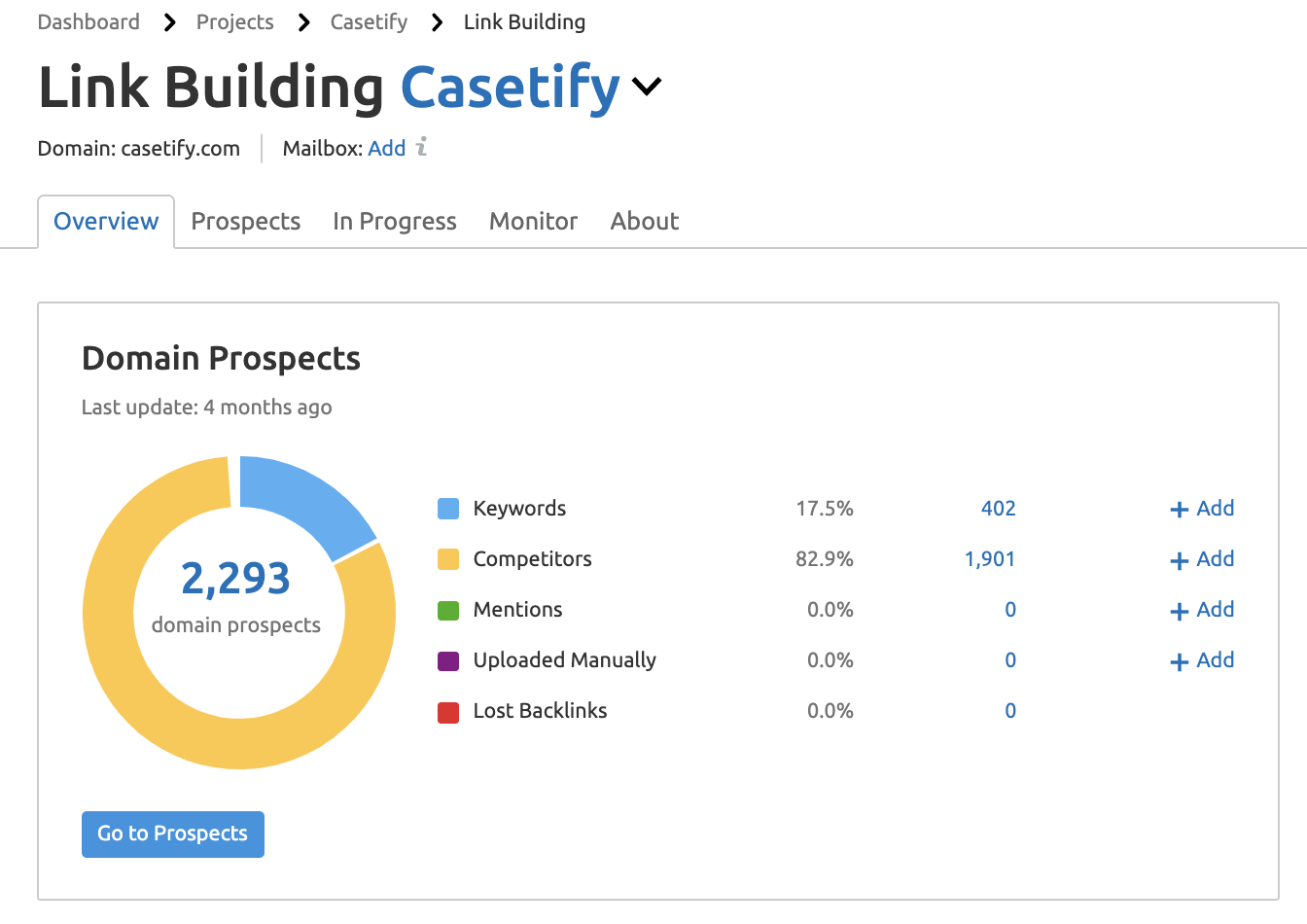
Task: Click the blue Keywords legend swatch
Action: click(448, 509)
